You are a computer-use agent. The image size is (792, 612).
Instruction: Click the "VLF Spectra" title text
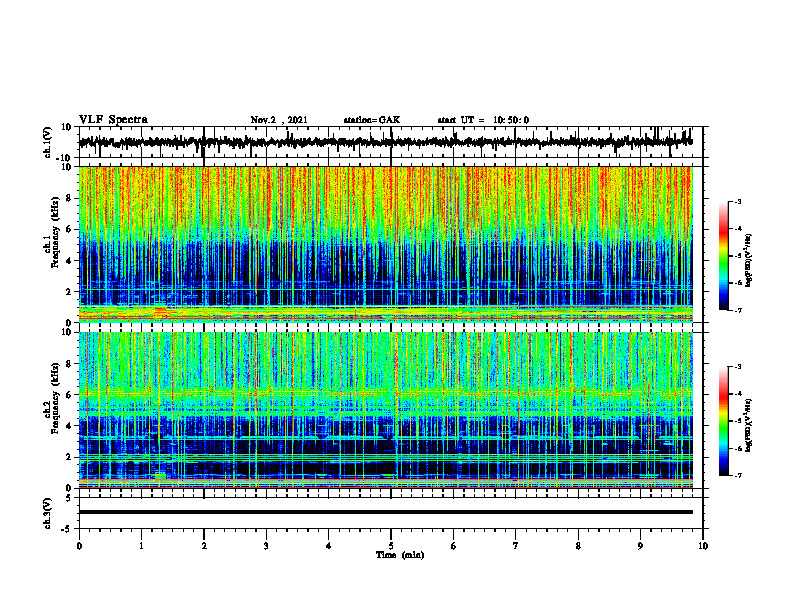[x=113, y=120]
